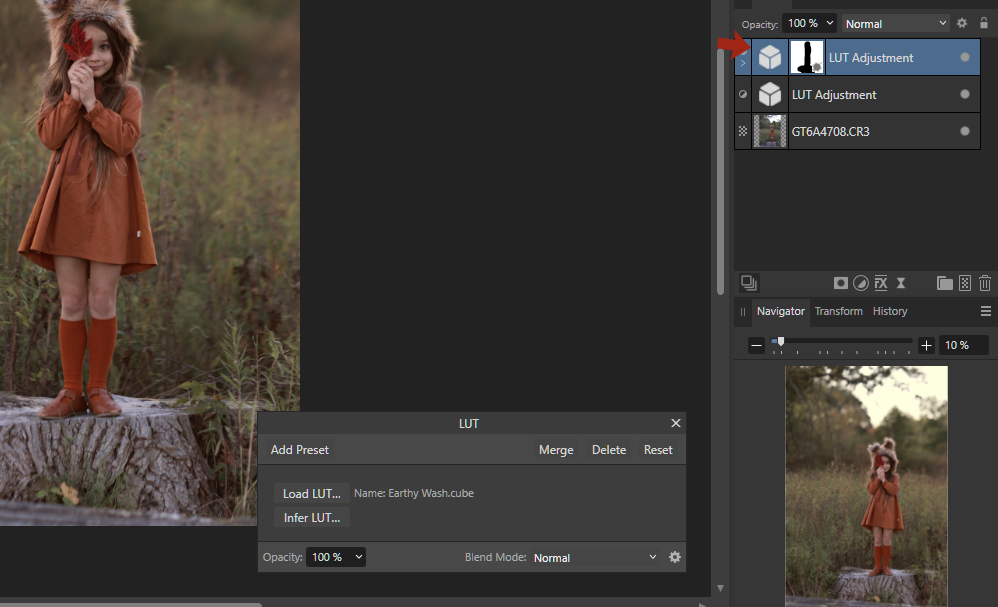Image resolution: width=998 pixels, height=607 pixels.
Task: Open the History tab
Action: pyautogui.click(x=889, y=311)
